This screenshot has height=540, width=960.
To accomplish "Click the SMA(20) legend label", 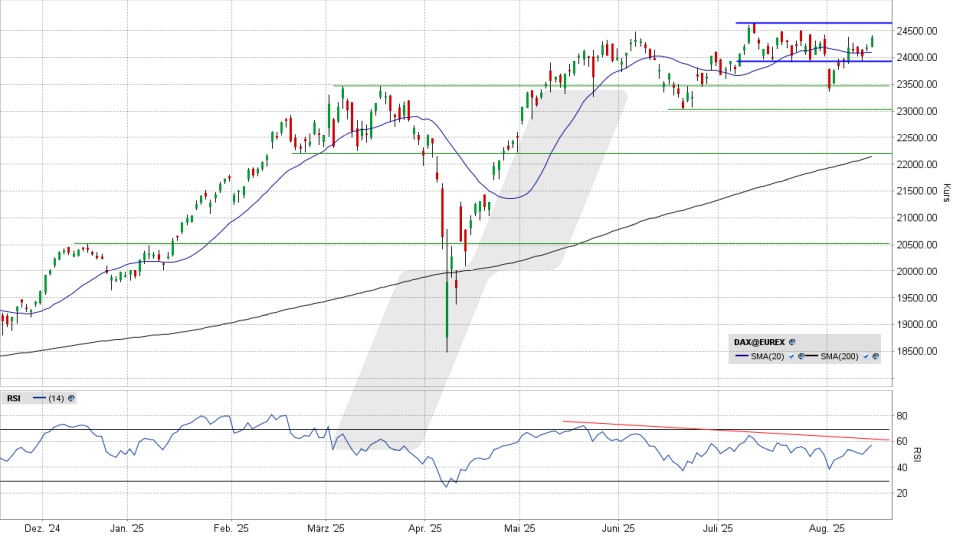I will click(x=768, y=356).
